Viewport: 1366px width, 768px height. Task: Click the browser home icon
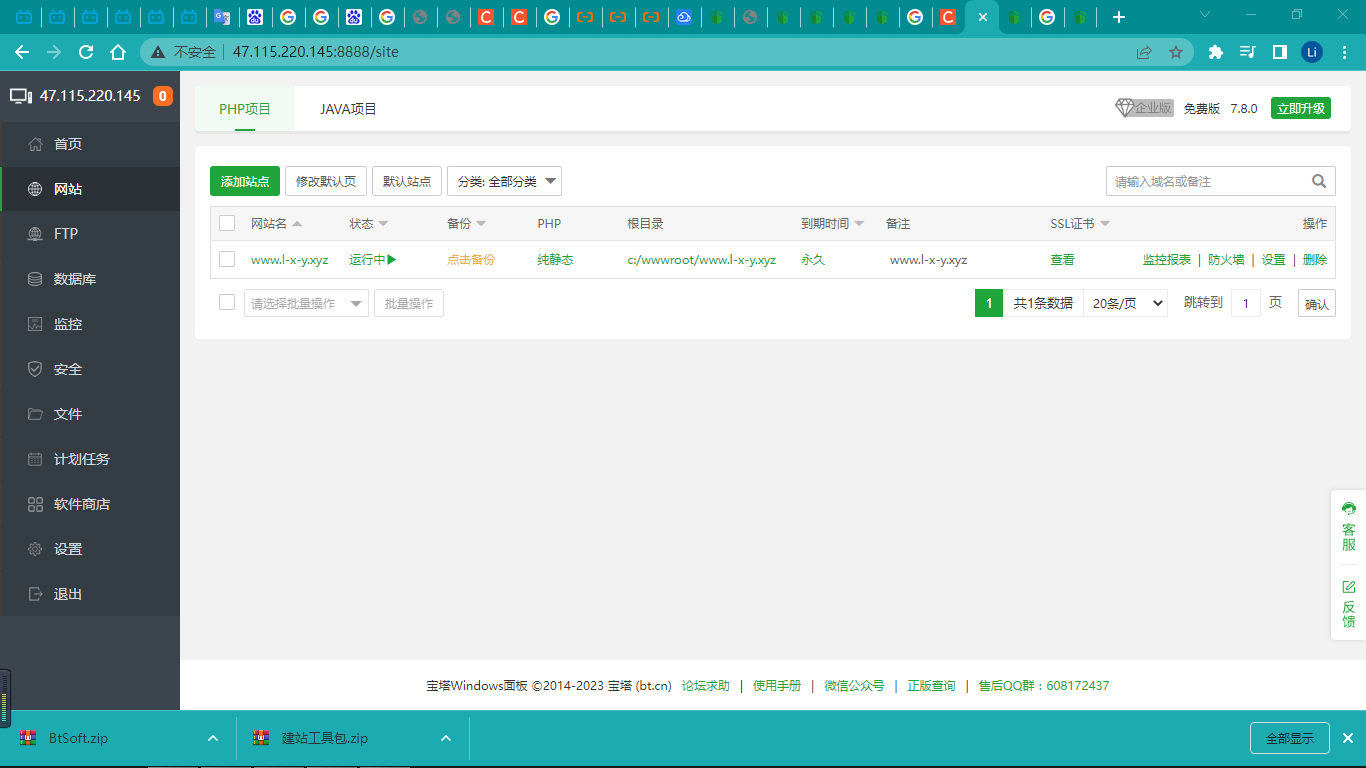click(x=118, y=52)
